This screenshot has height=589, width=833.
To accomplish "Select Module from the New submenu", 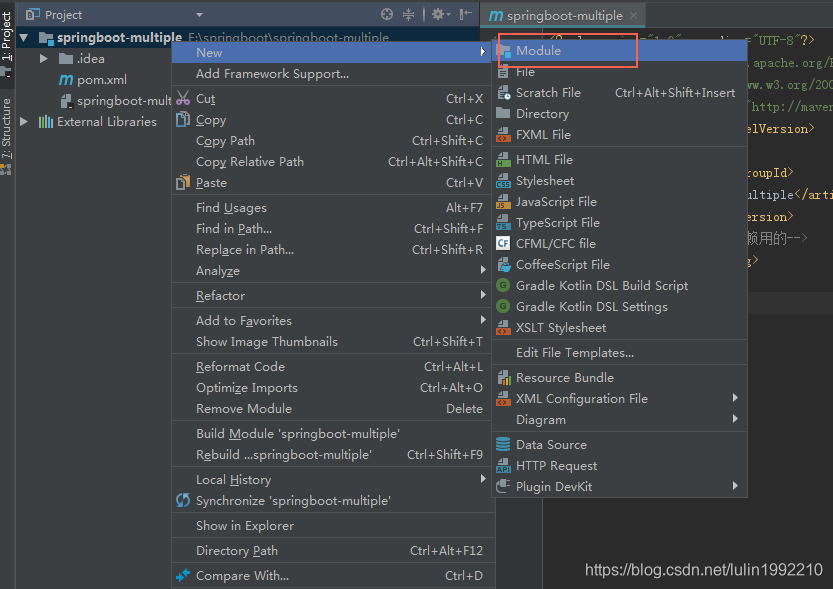I will pyautogui.click(x=619, y=51).
